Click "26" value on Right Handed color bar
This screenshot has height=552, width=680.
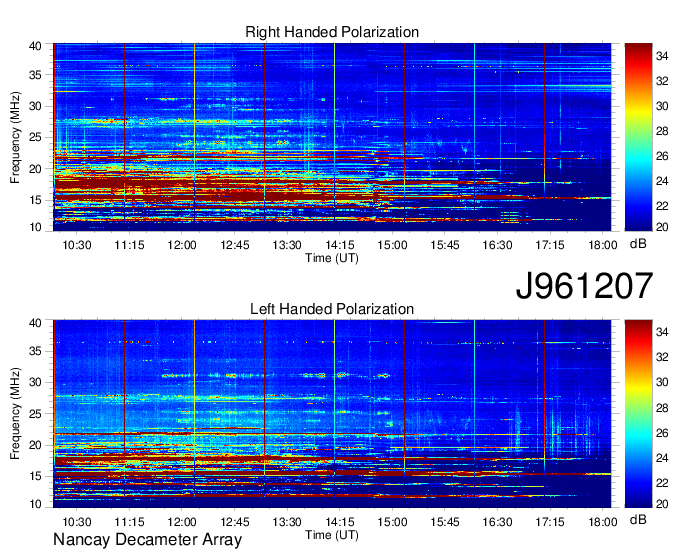pyautogui.click(x=662, y=156)
